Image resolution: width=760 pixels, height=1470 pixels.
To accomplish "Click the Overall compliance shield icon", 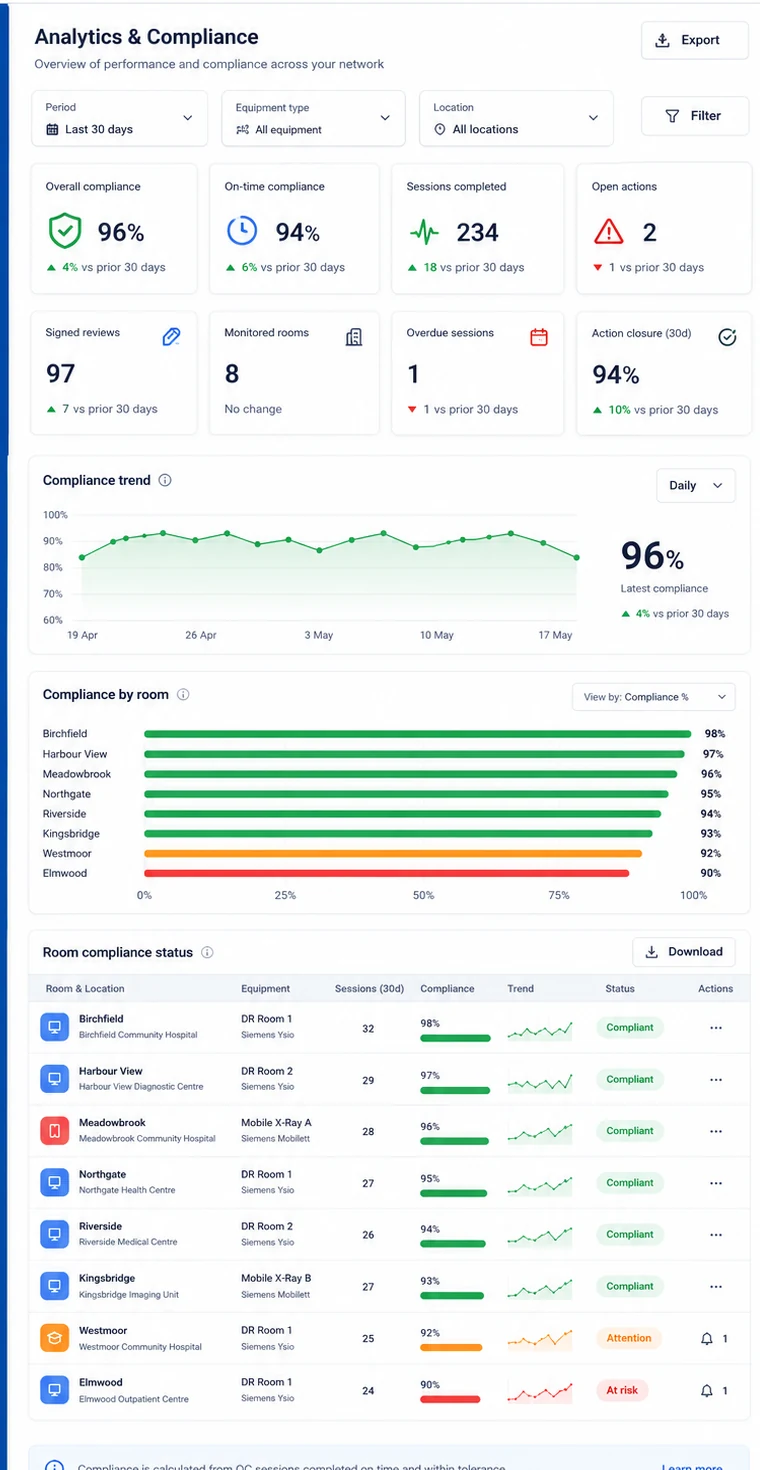I will point(65,232).
